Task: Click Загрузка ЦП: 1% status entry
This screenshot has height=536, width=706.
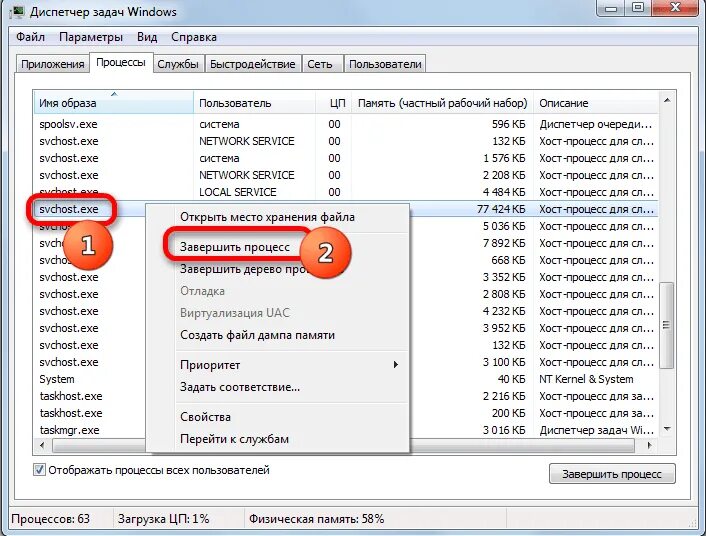Action: [x=163, y=519]
